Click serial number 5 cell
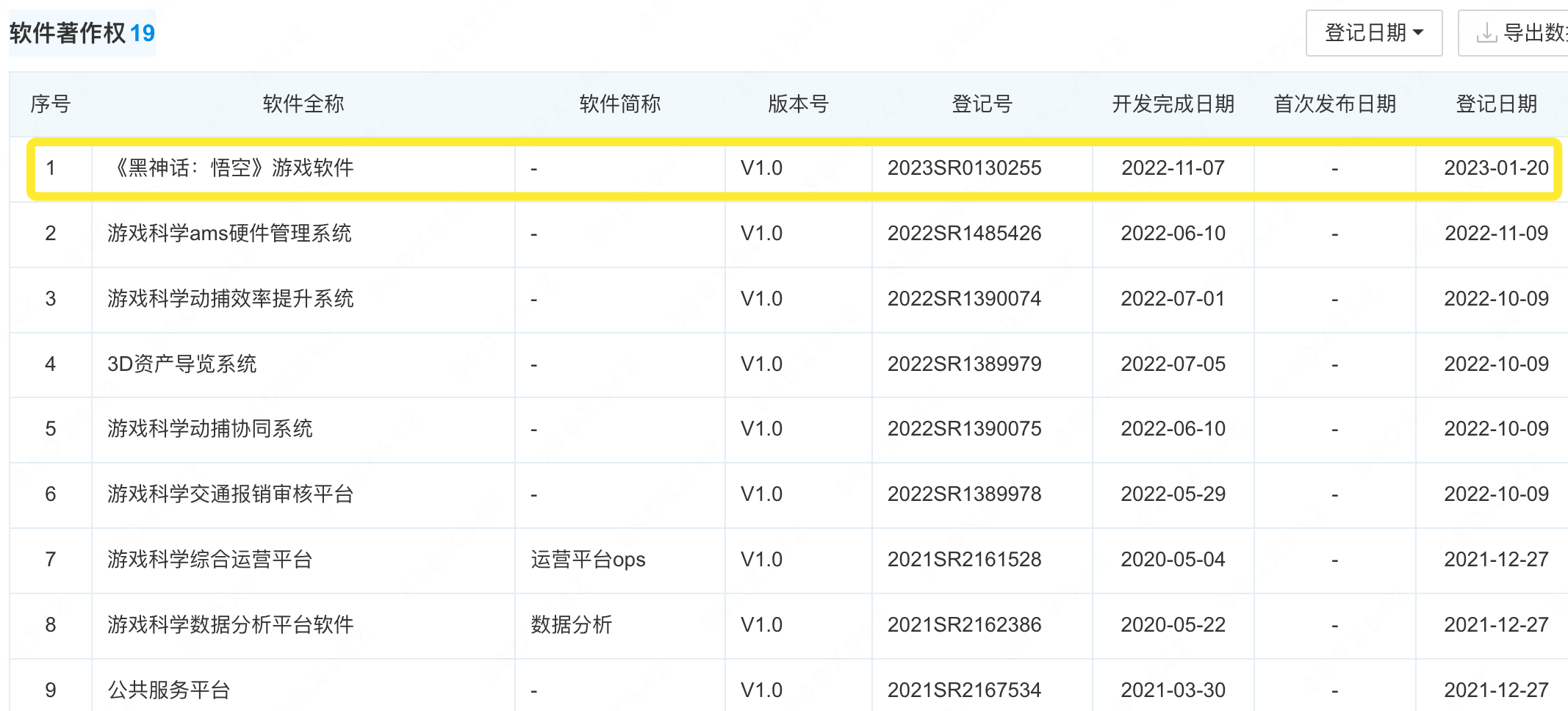 click(x=51, y=429)
